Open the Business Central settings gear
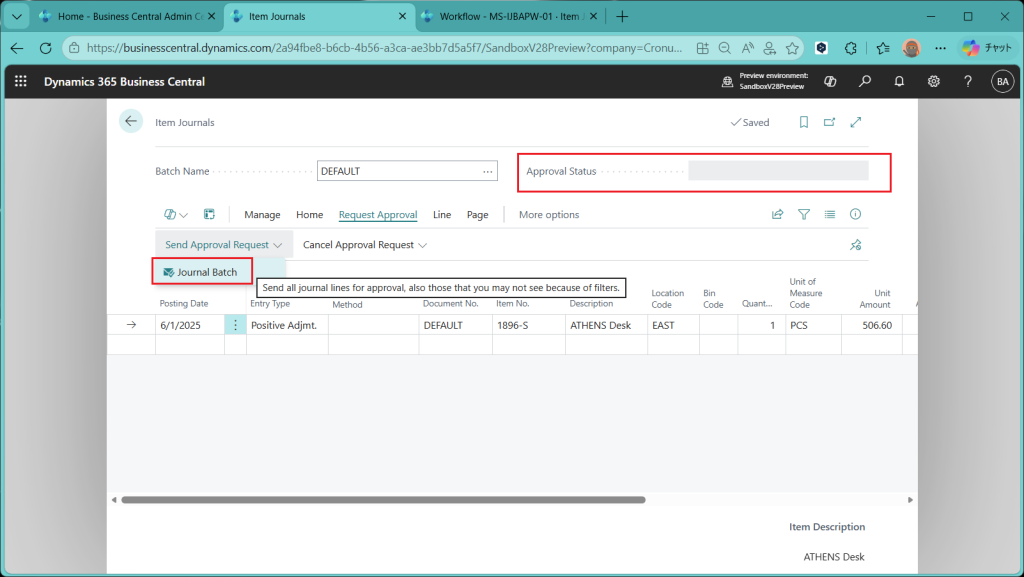 click(933, 82)
